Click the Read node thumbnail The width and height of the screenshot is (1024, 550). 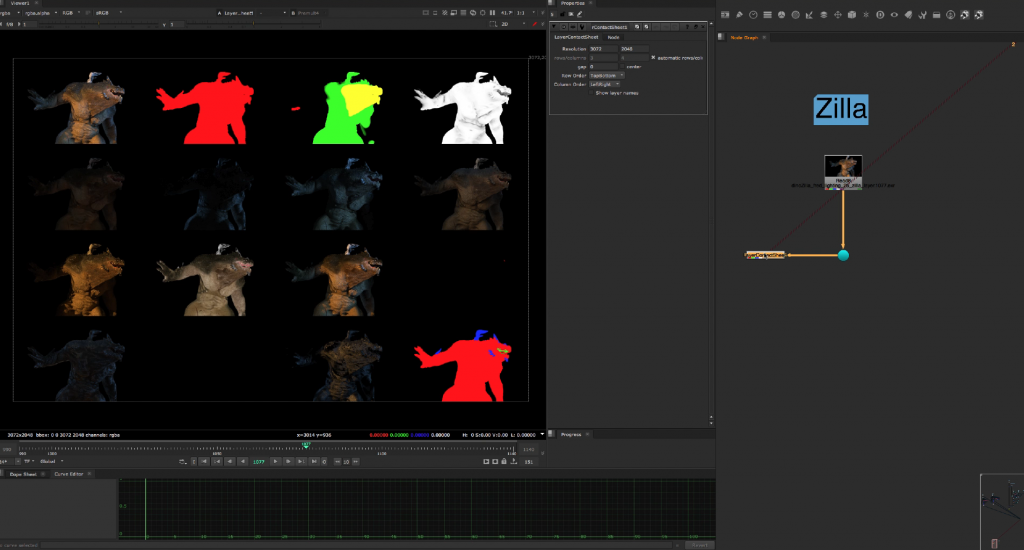[x=843, y=167]
